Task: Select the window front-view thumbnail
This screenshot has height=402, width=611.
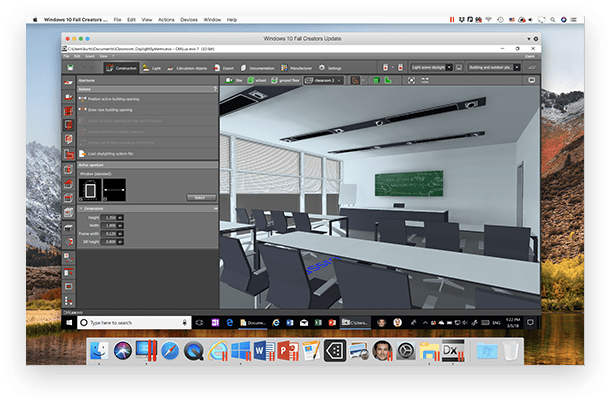Action: [90, 190]
